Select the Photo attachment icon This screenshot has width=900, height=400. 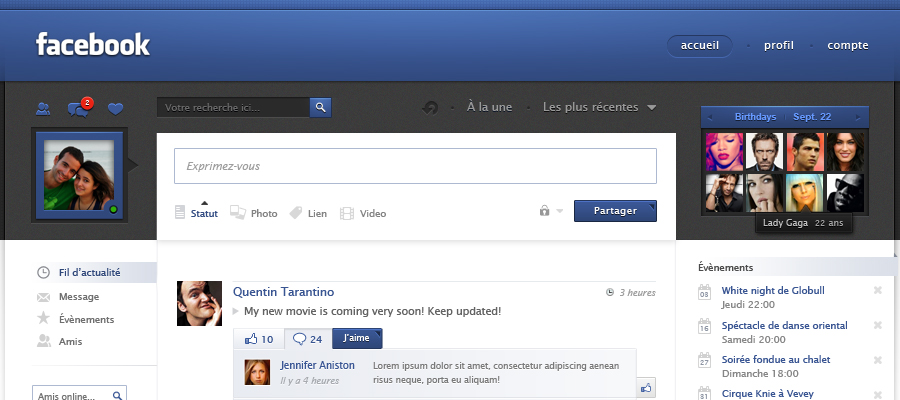[238, 212]
